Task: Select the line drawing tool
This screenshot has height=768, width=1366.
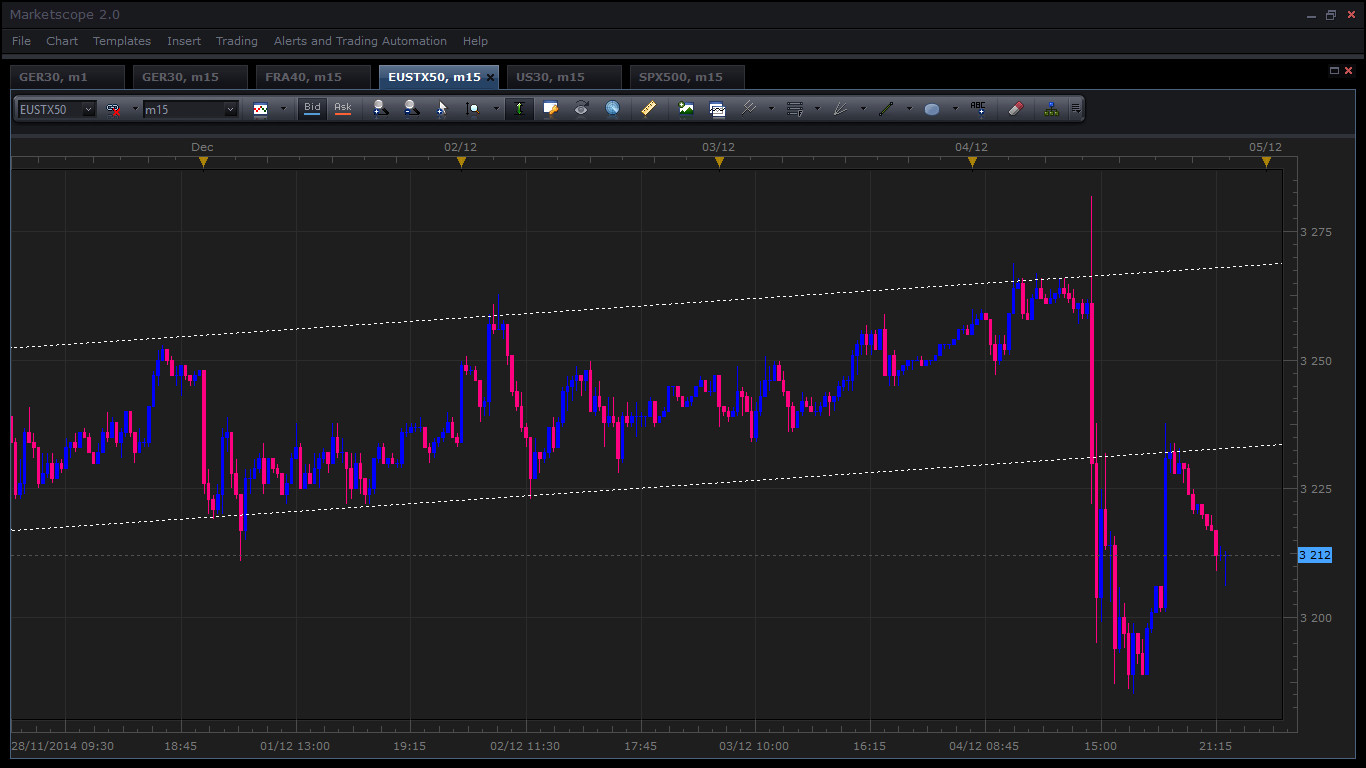Action: point(886,109)
